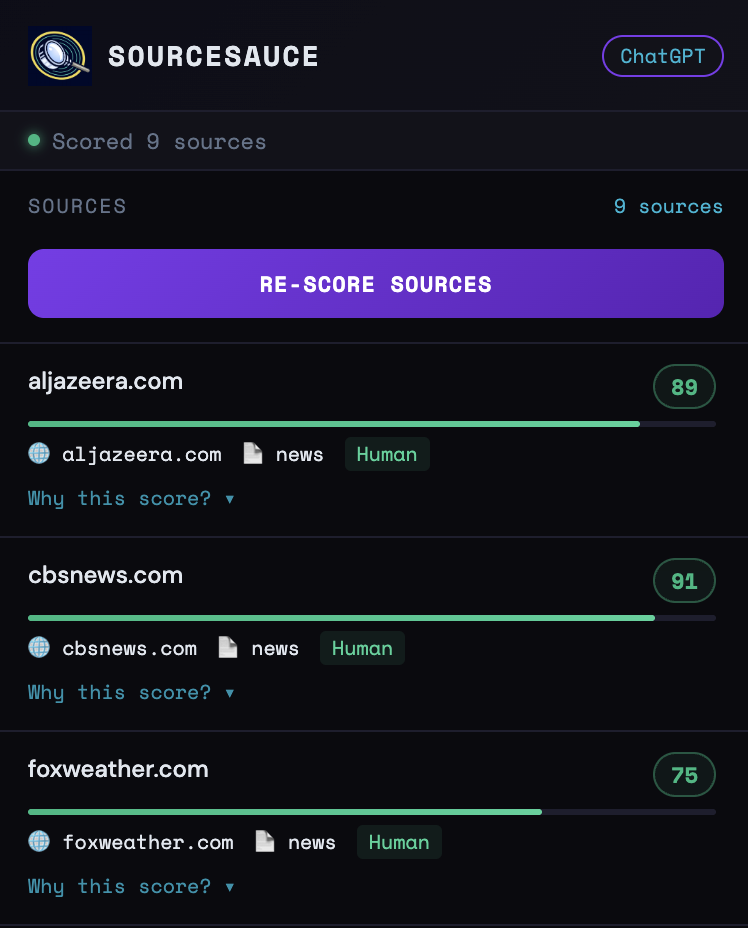This screenshot has width=748, height=928.
Task: Click the 9 sources count link
Action: point(668,207)
